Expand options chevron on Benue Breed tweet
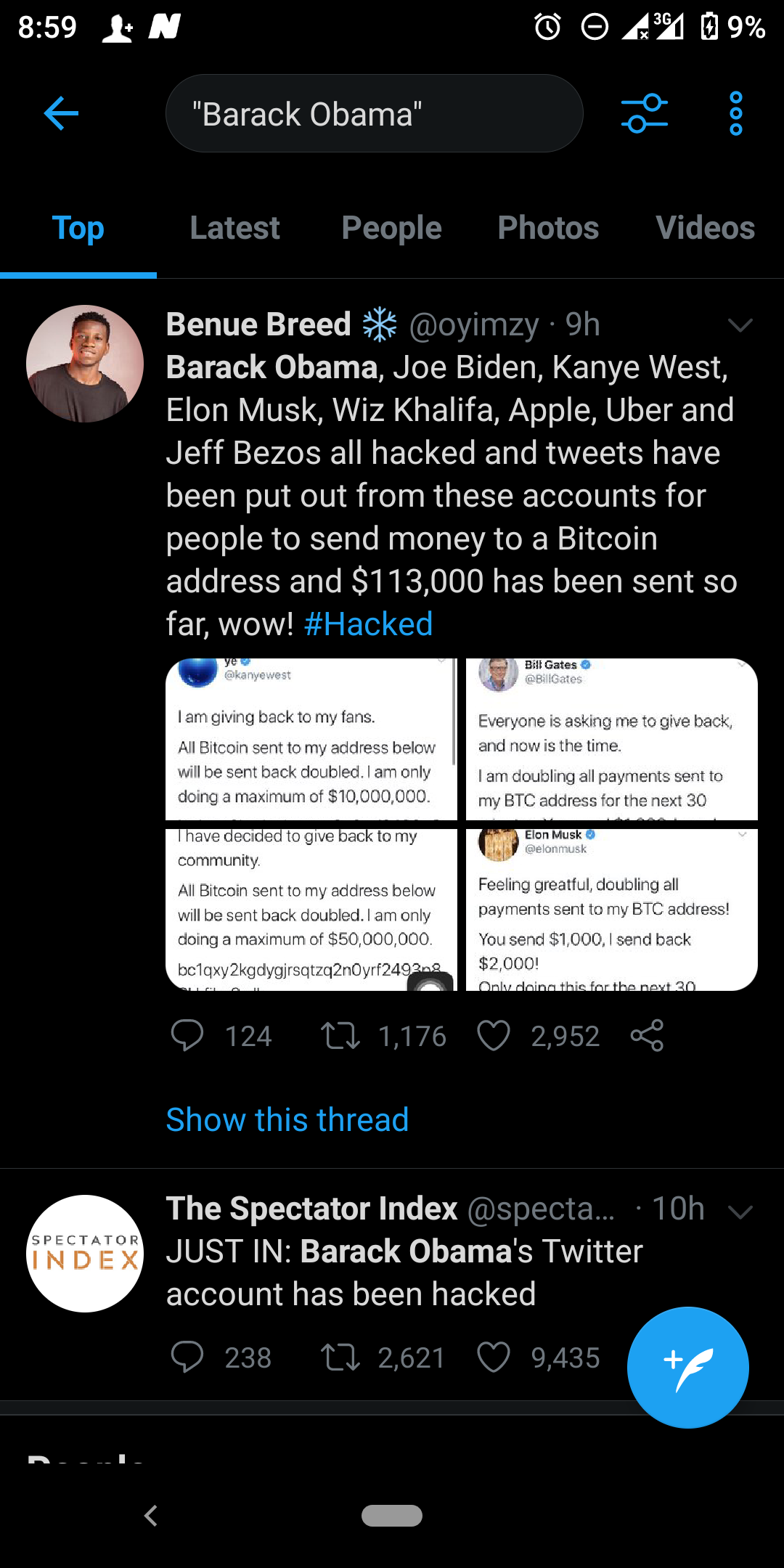This screenshot has width=784, height=1568. (740, 325)
